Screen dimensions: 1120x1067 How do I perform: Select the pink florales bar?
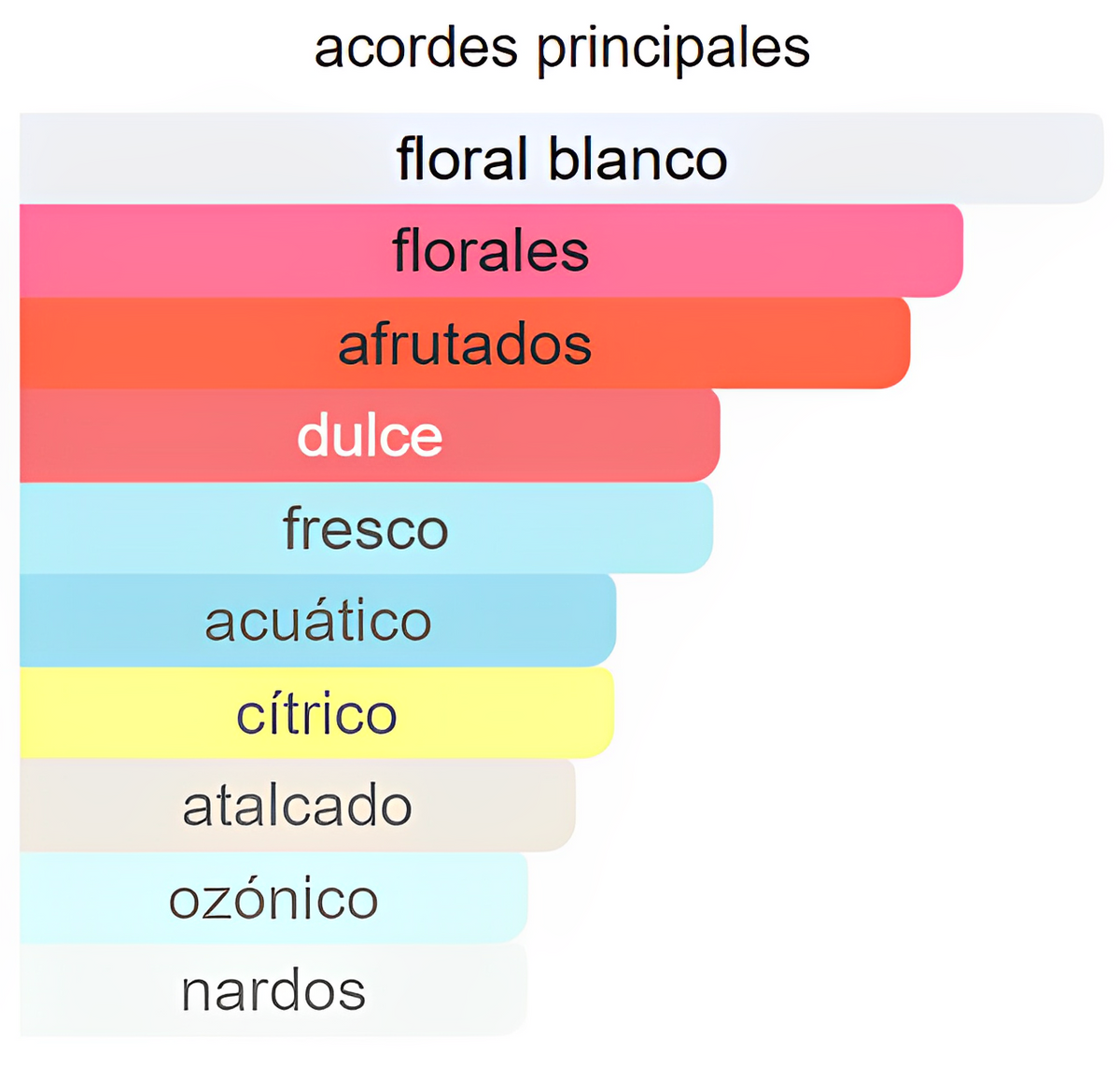491,250
